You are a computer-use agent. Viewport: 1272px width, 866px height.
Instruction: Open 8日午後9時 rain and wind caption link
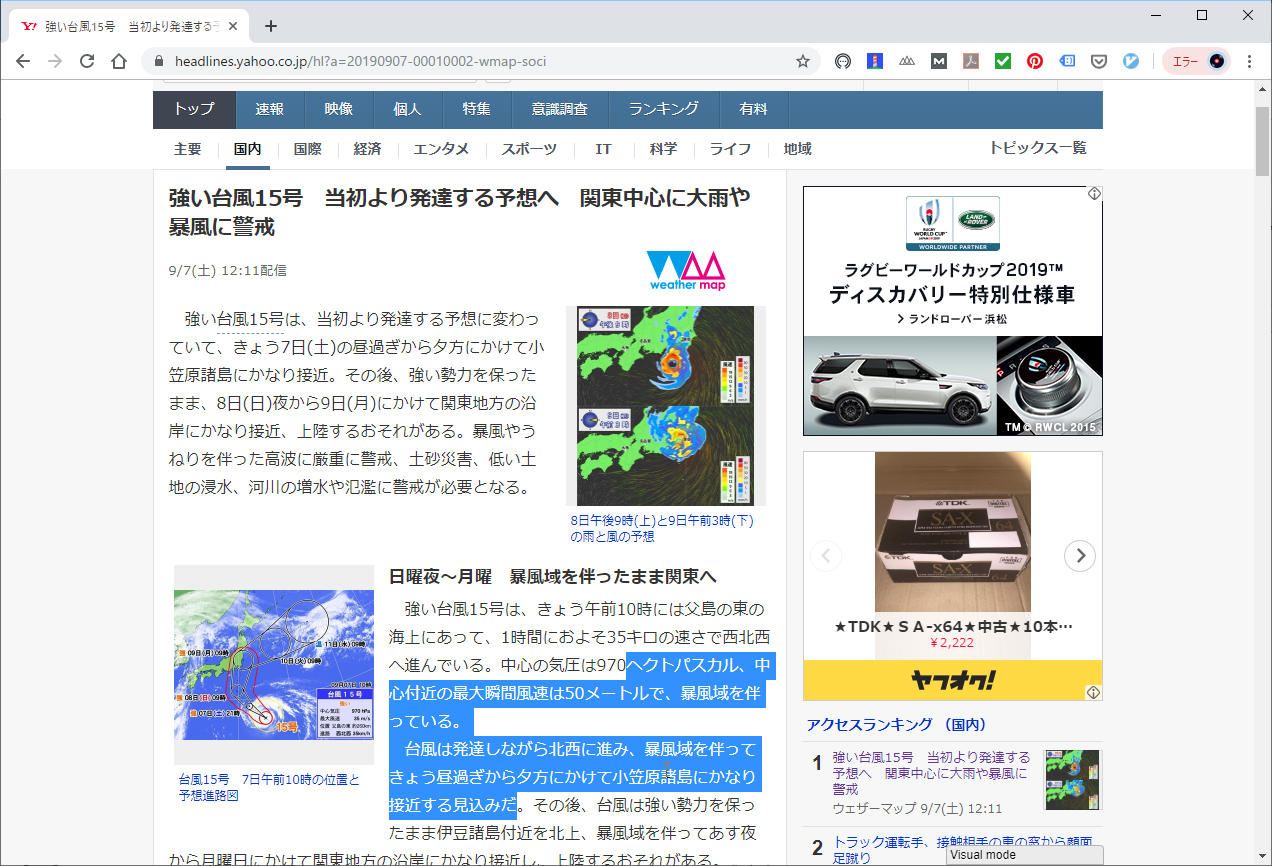[662, 529]
